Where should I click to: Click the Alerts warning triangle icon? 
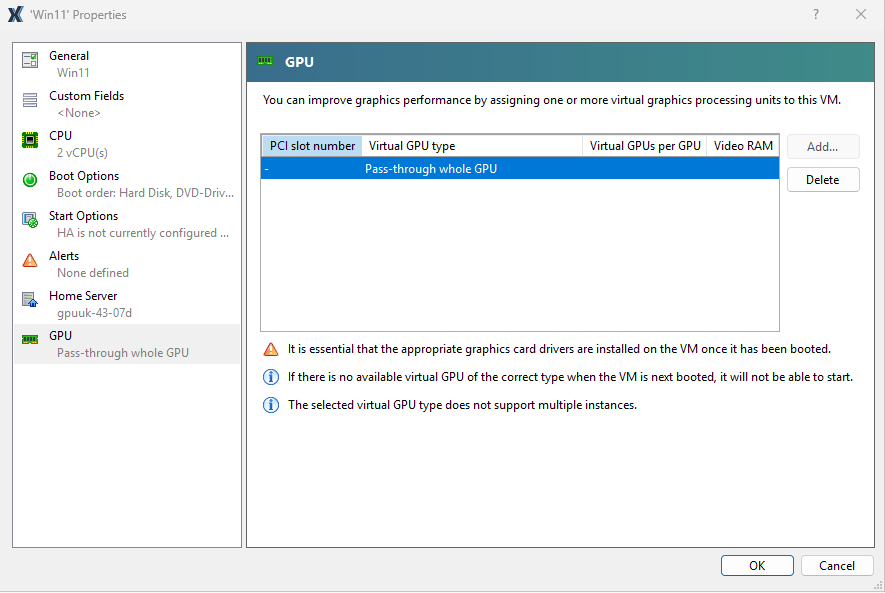[x=30, y=260]
